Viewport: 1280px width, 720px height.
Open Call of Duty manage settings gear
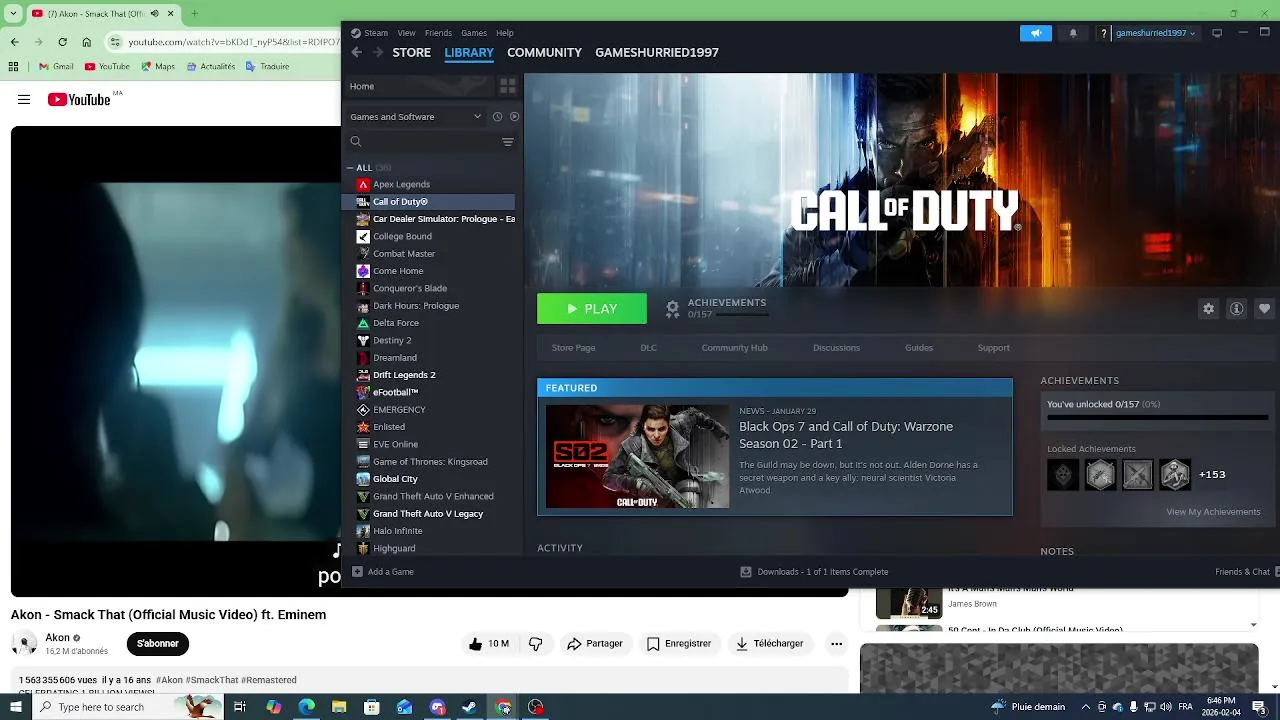(x=1208, y=309)
